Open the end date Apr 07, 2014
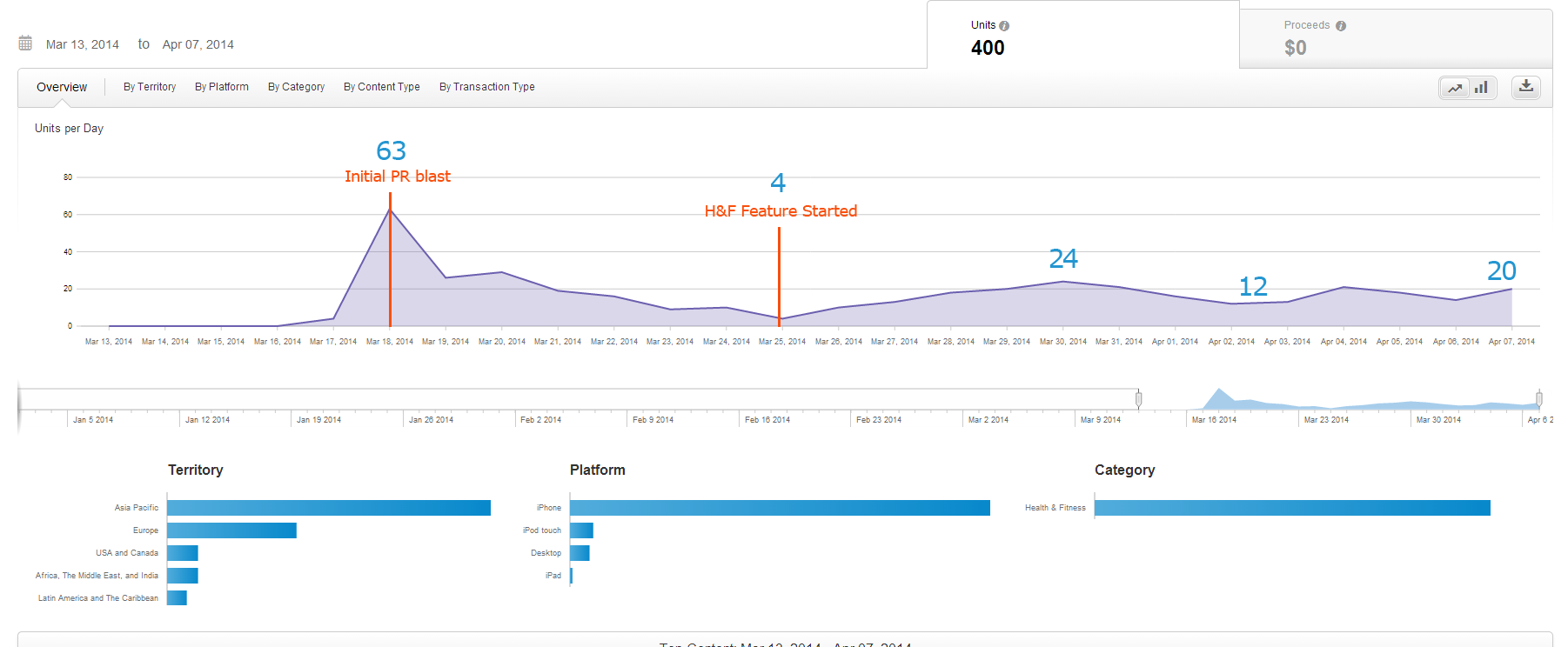This screenshot has width=1568, height=647. tap(198, 44)
